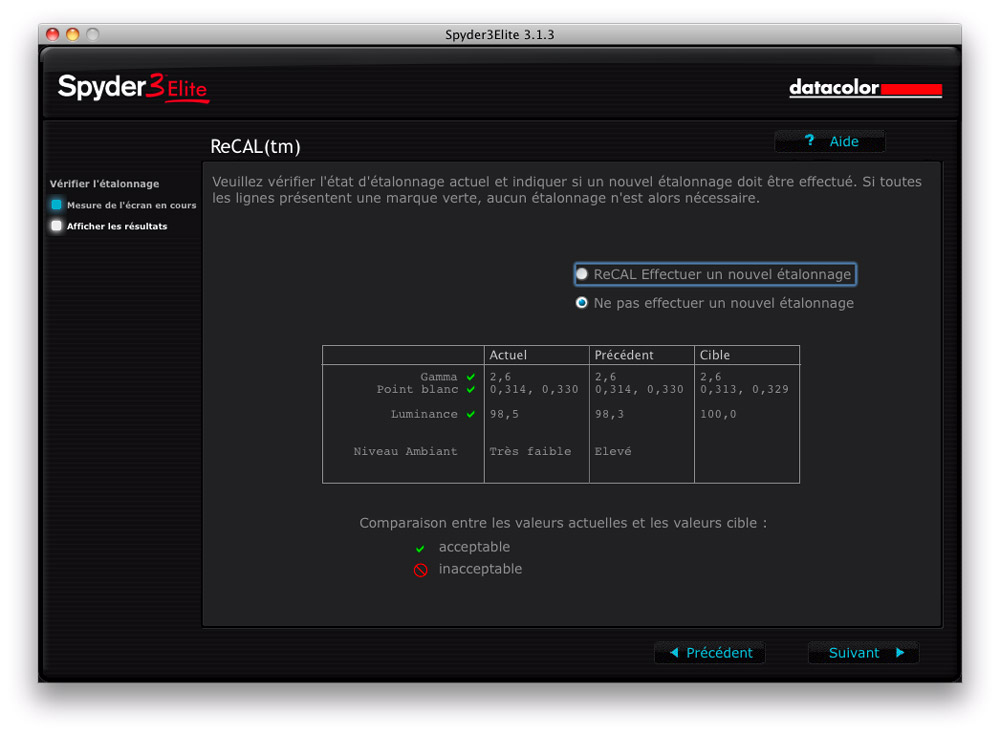Click the Actuel luminance value 98,5
1000x735 pixels.
point(504,414)
